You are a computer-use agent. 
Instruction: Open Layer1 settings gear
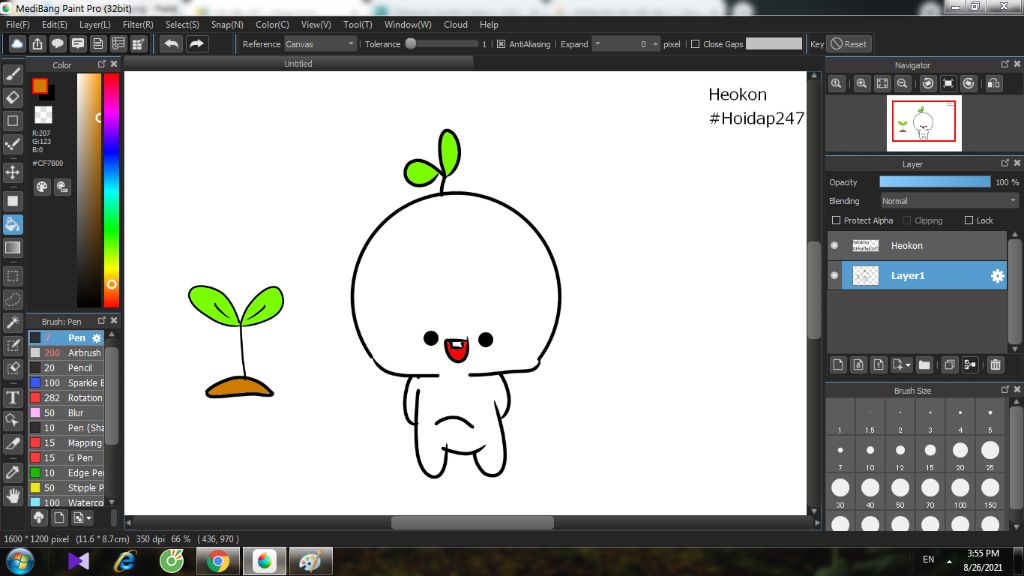click(997, 276)
